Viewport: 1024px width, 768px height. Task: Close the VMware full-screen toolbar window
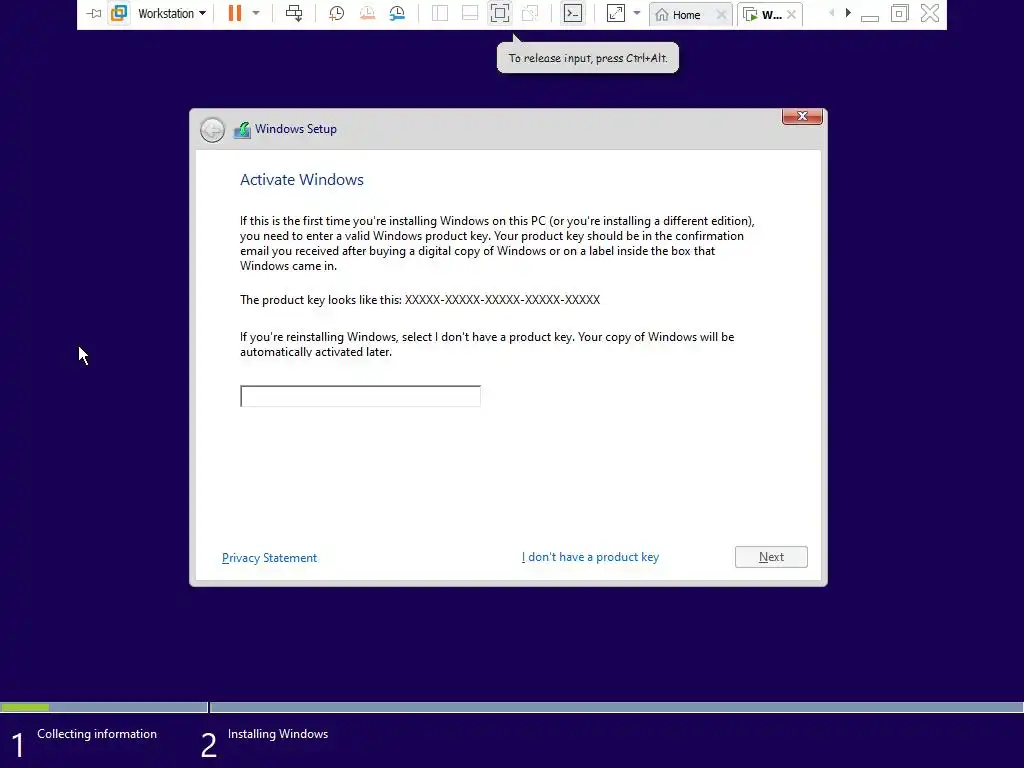(x=930, y=13)
